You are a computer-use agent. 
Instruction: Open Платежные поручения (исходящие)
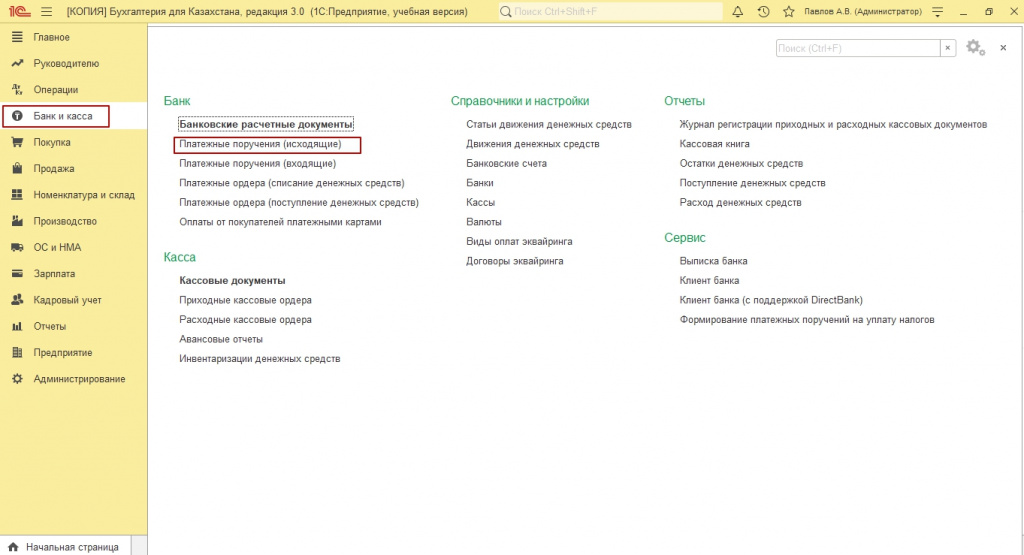[x=260, y=144]
